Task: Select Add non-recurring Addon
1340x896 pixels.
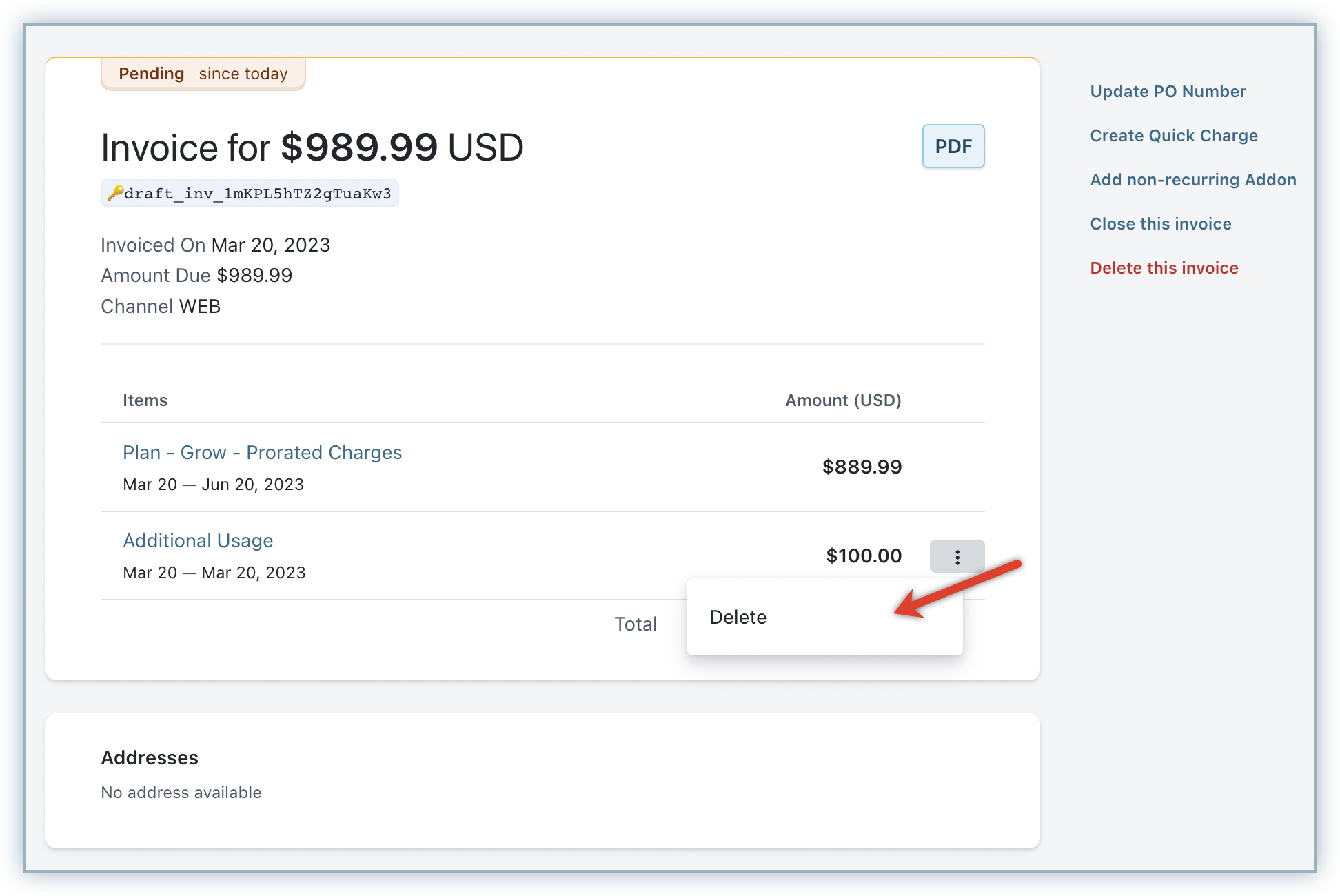Action: pos(1192,180)
